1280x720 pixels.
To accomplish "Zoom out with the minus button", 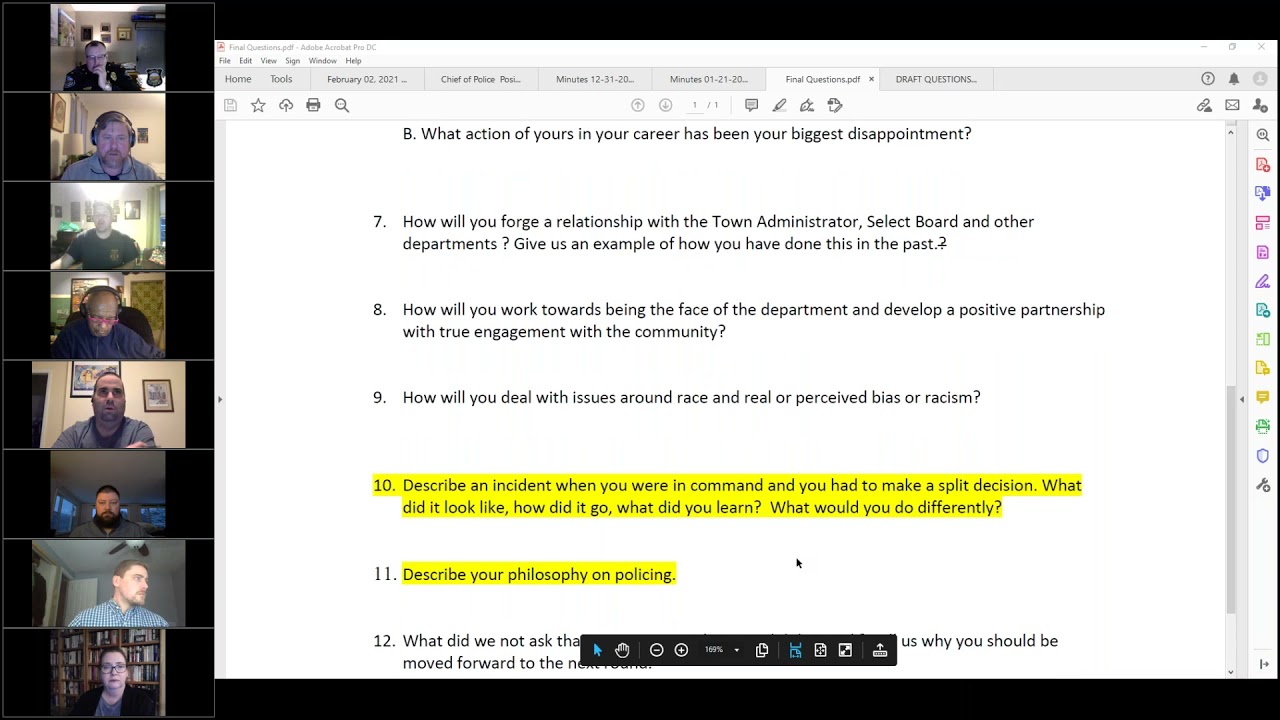I will point(656,650).
